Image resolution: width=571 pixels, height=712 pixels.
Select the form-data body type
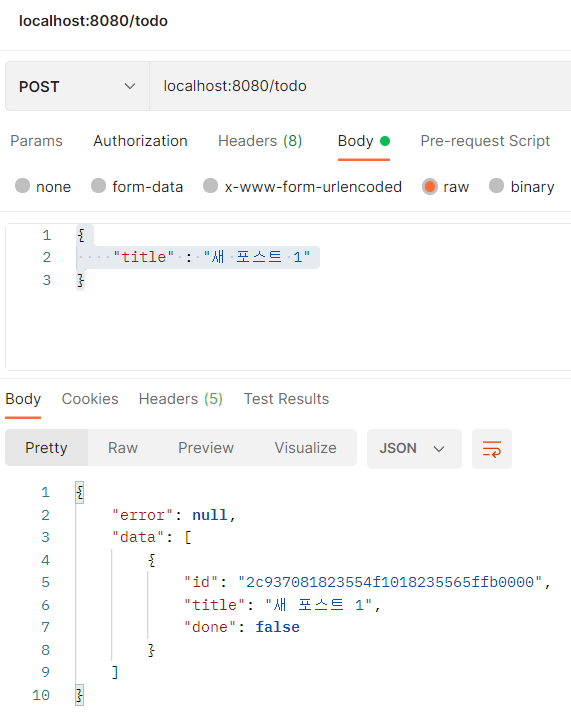137,187
